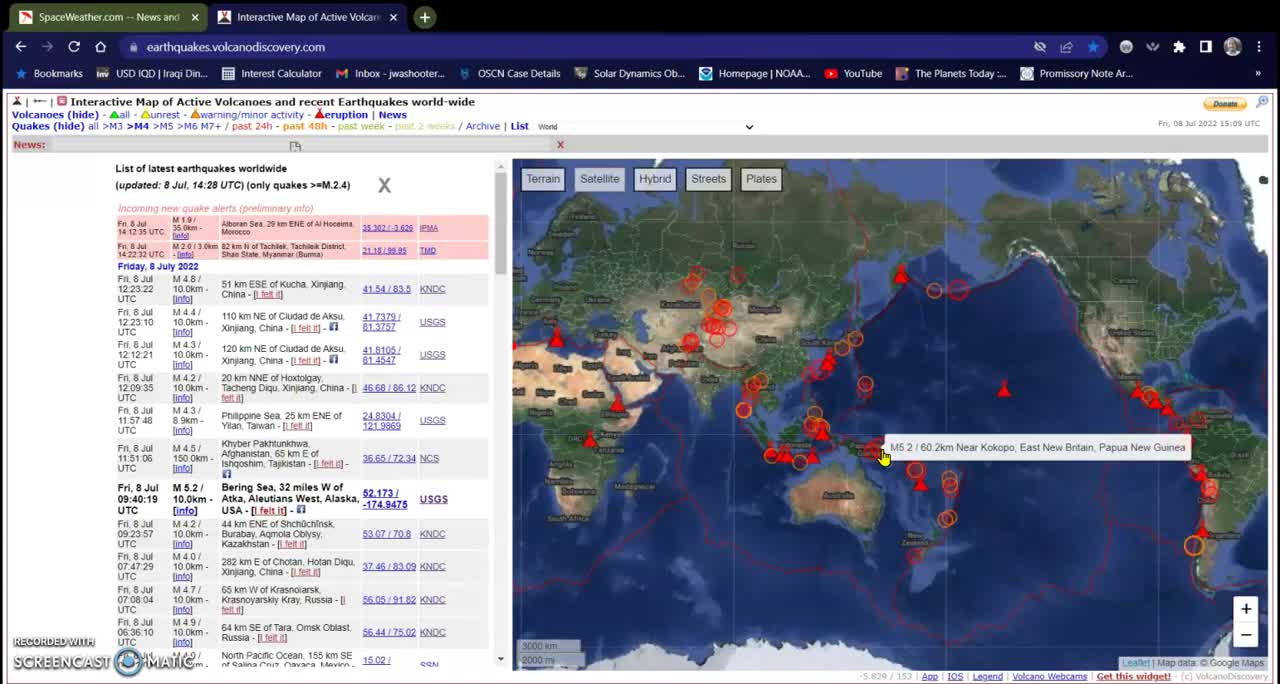Click the browser back arrow
Screen dimensions: 1280x684
[21, 47]
